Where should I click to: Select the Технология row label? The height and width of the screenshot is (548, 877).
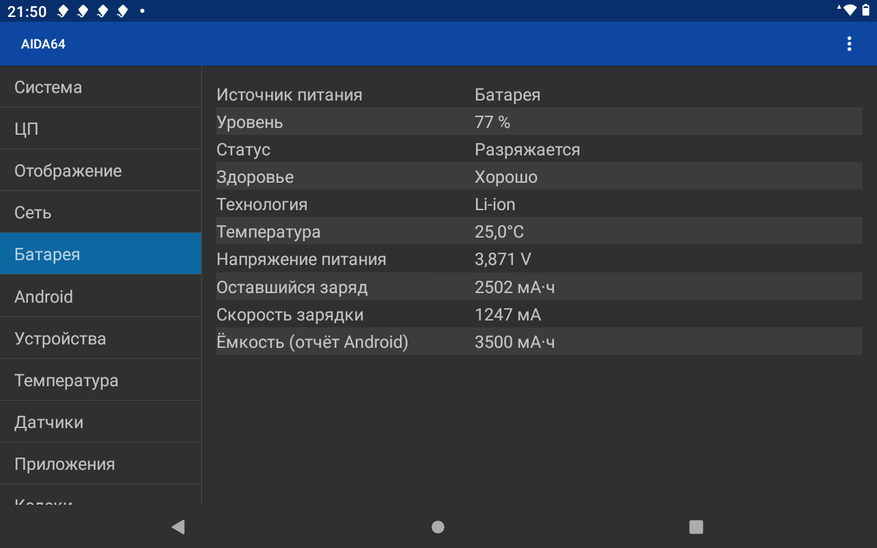262,204
